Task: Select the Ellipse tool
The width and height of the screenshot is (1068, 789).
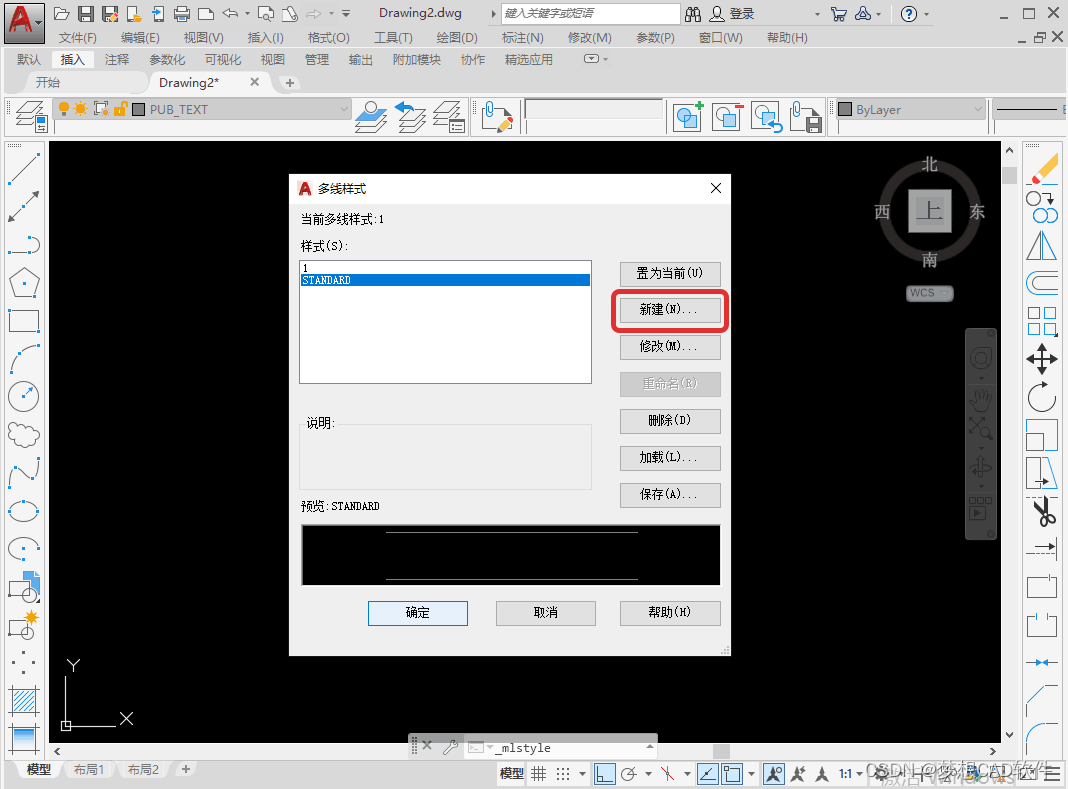Action: click(24, 511)
